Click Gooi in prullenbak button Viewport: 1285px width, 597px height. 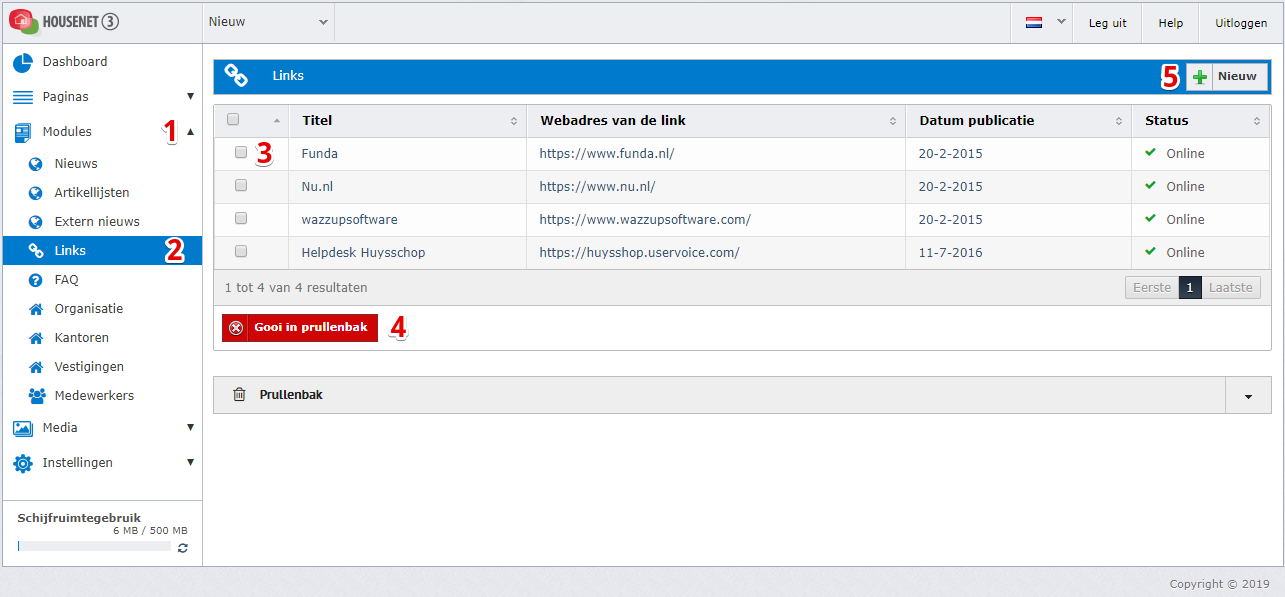300,328
